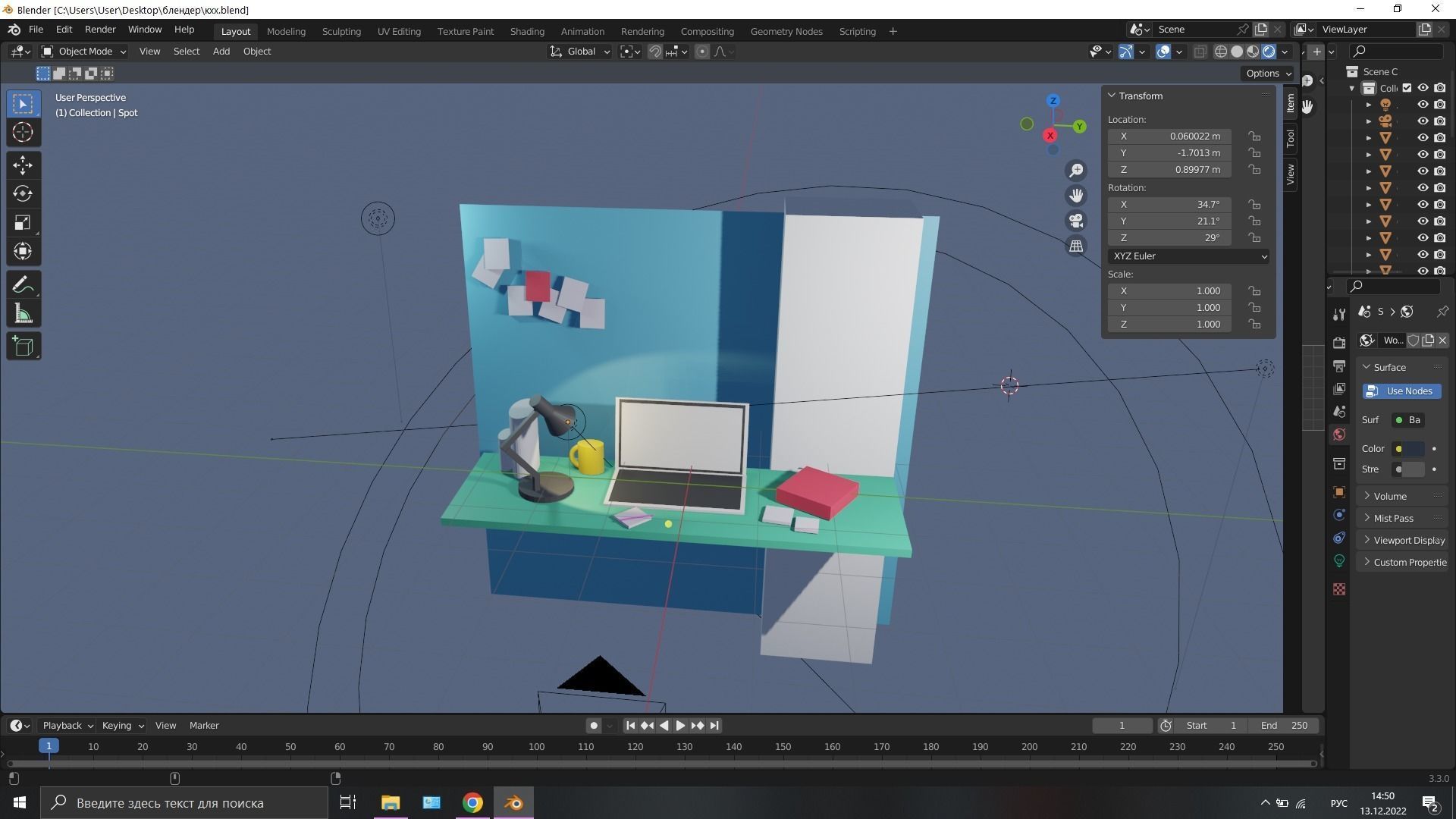Open the Playback dropdown in timeline
Image resolution: width=1456 pixels, height=819 pixels.
(x=67, y=726)
